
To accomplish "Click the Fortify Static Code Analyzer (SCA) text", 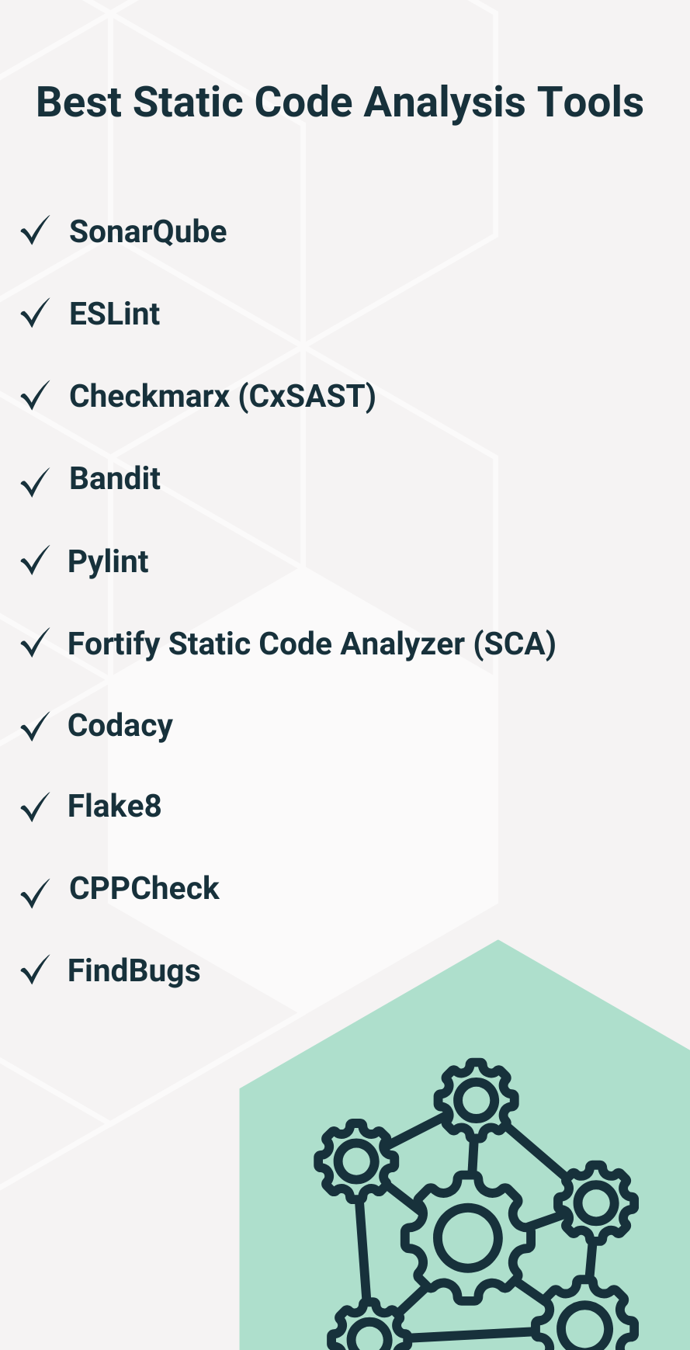I will [x=311, y=644].
